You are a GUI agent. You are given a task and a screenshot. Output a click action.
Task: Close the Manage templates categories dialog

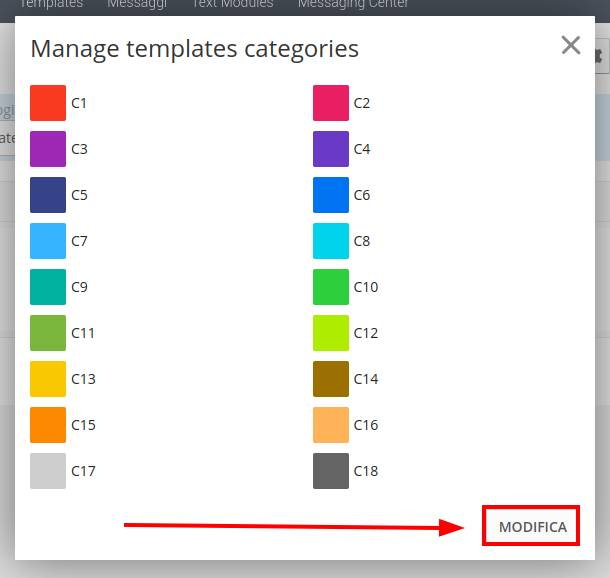point(570,45)
